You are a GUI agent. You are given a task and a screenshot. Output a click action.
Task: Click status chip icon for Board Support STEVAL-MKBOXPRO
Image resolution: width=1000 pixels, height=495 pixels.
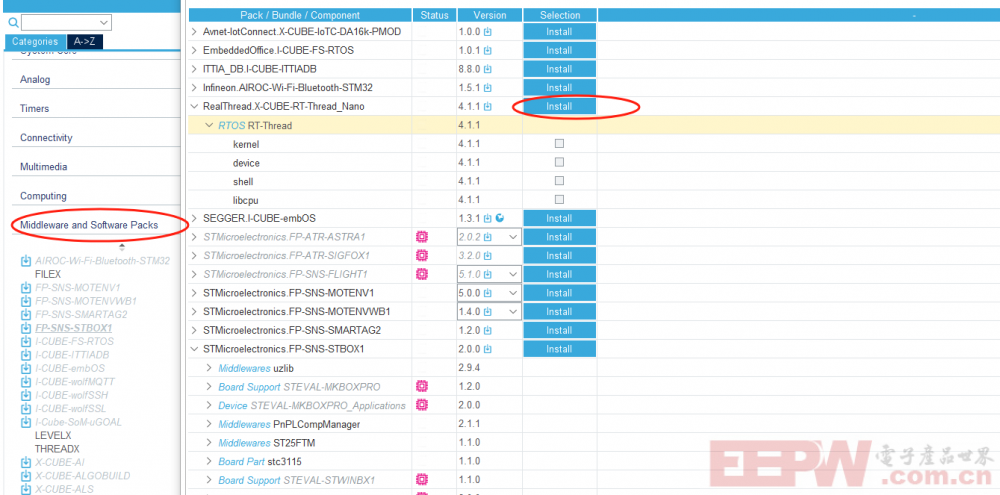[422, 387]
